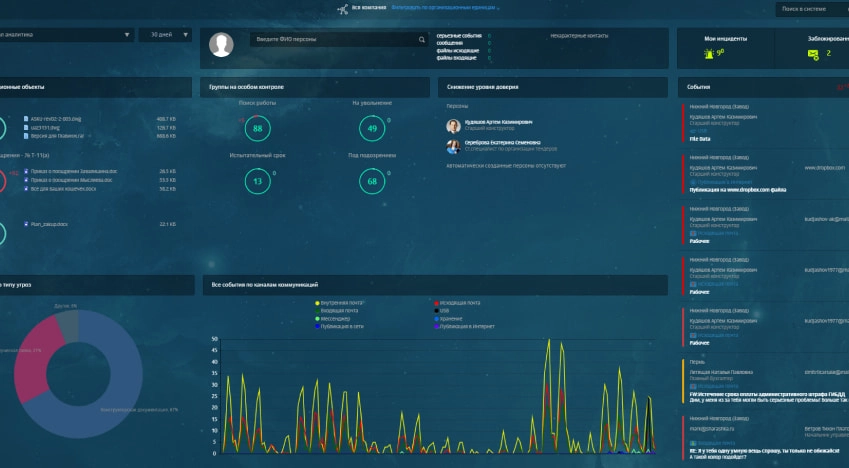The height and width of the screenshot is (468, 849).
Task: Toggle "USB" chart legend item
Action: (441, 311)
